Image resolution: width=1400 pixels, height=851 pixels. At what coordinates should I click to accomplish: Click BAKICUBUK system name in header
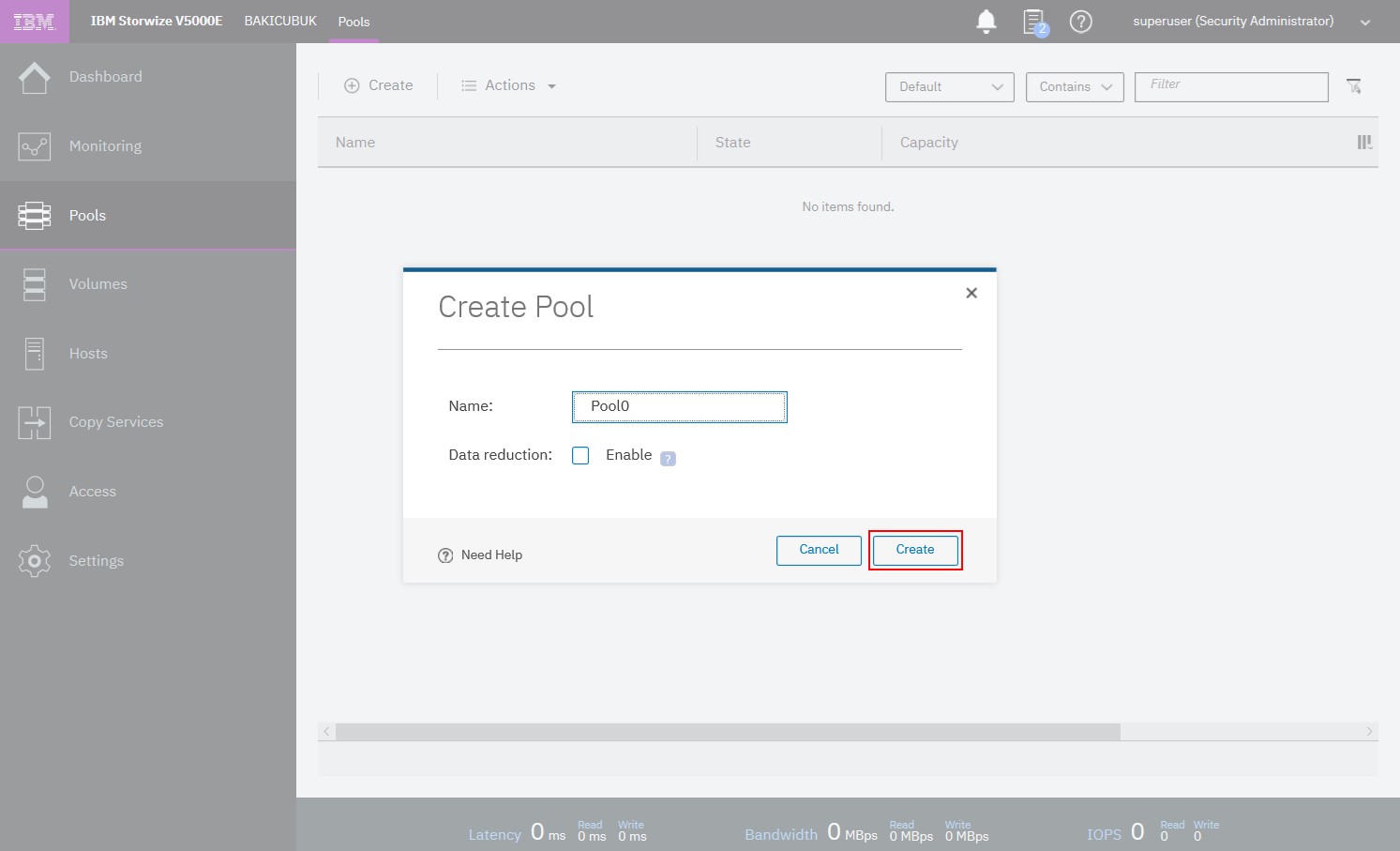[x=280, y=21]
